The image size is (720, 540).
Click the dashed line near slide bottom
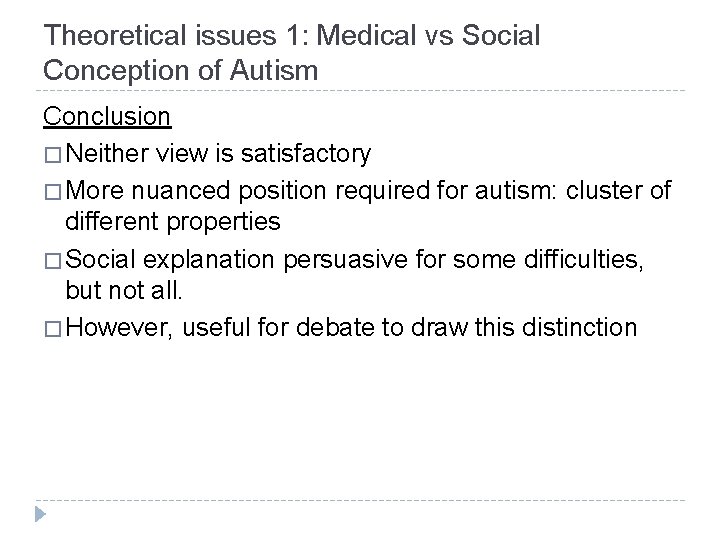tap(360, 500)
